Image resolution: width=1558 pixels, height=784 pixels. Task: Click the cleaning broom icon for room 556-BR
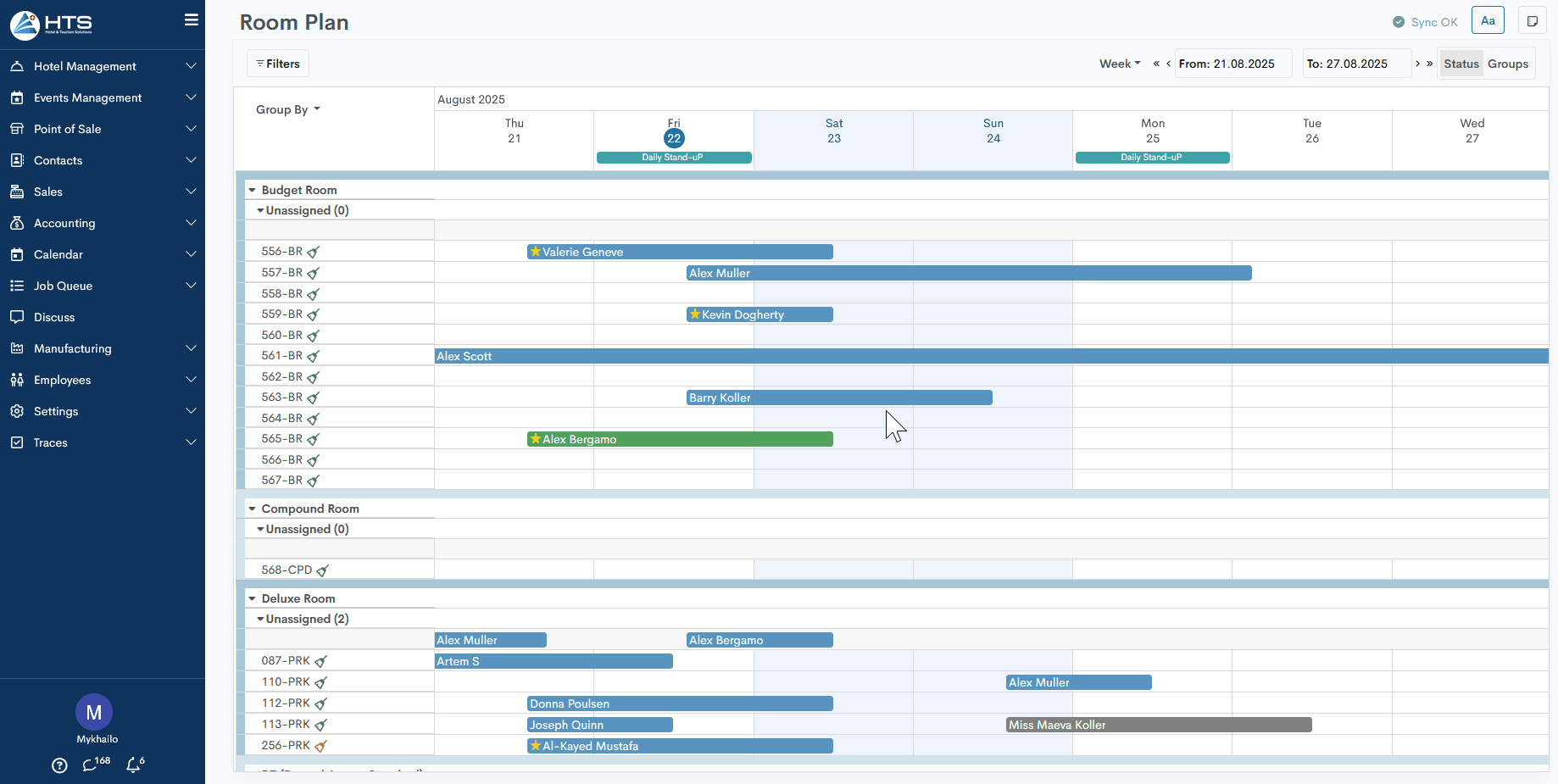click(x=314, y=252)
